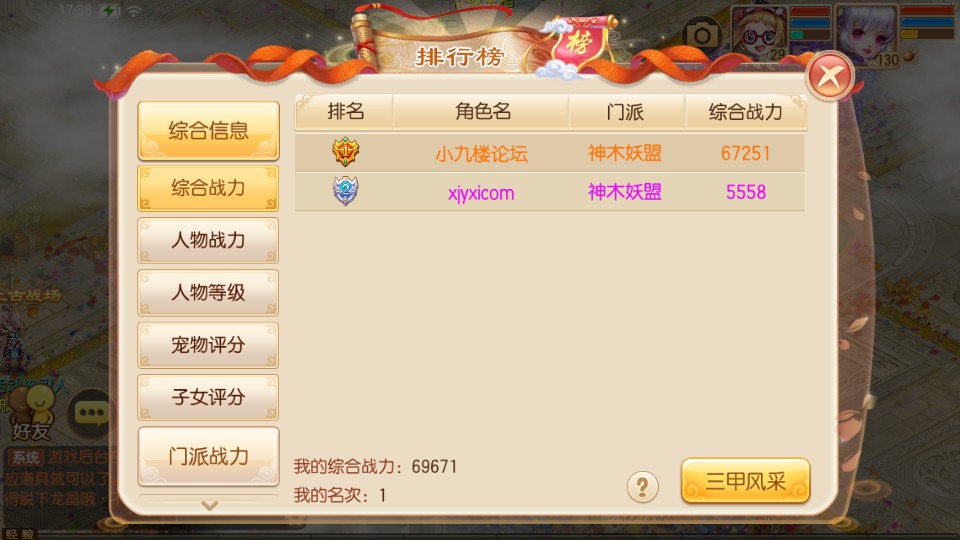Open the 好友 friends icon

pos(32,412)
